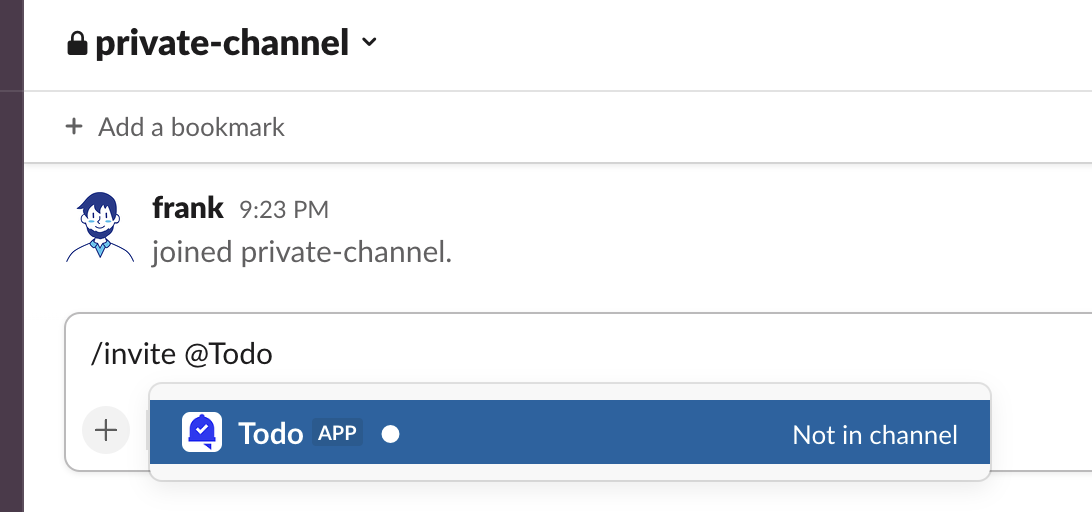The image size is (1092, 512).
Task: Click the plus icon beside Add a bookmark
Action: [x=73, y=127]
